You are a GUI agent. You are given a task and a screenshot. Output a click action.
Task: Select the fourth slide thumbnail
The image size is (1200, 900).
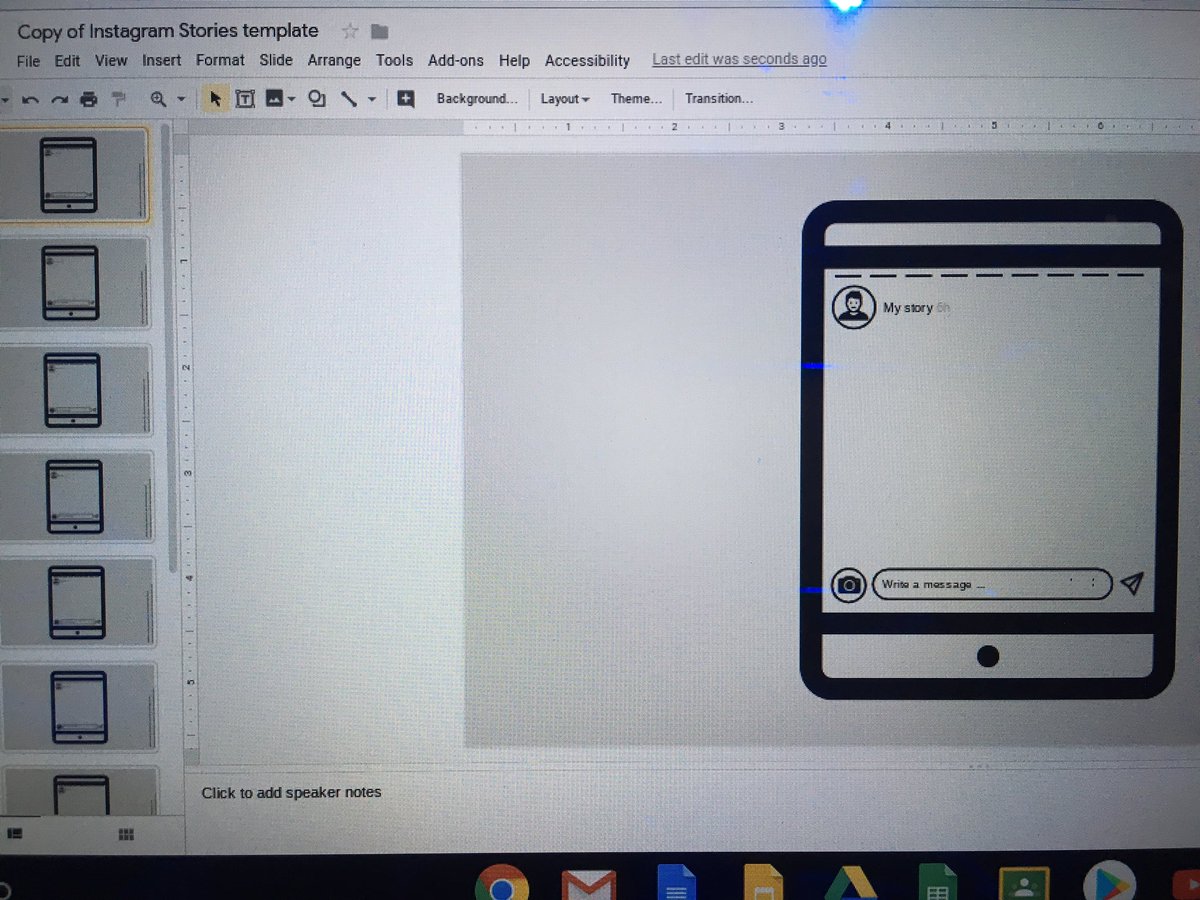click(x=77, y=496)
